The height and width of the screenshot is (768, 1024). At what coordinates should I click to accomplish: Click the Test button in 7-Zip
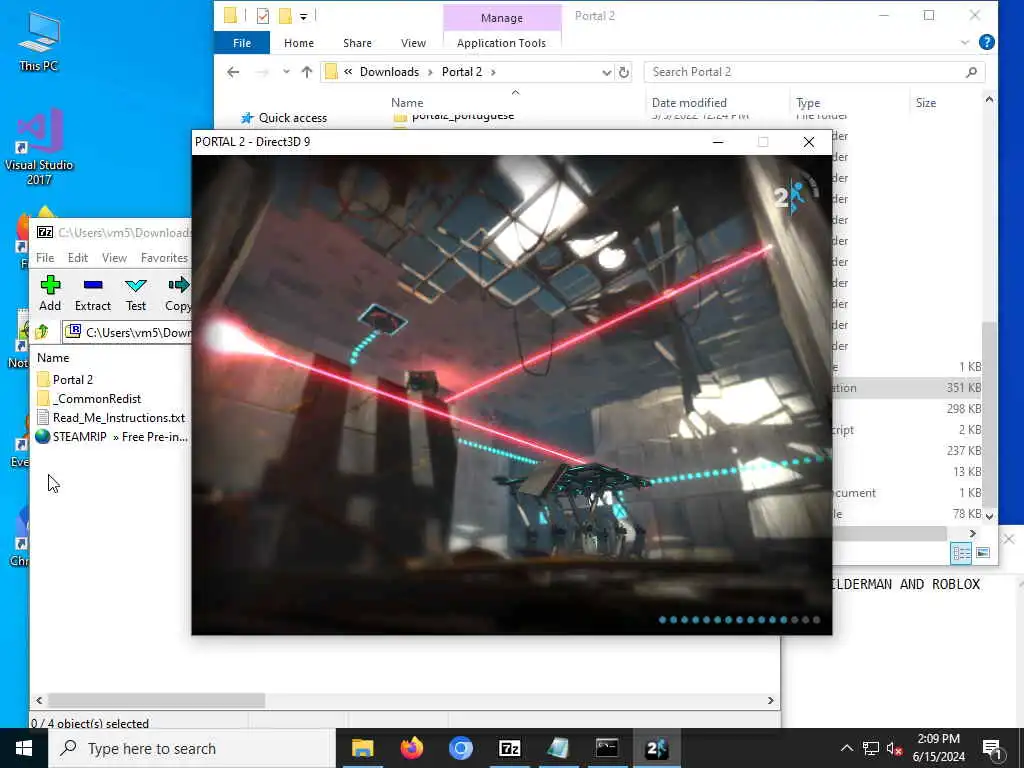coord(136,293)
